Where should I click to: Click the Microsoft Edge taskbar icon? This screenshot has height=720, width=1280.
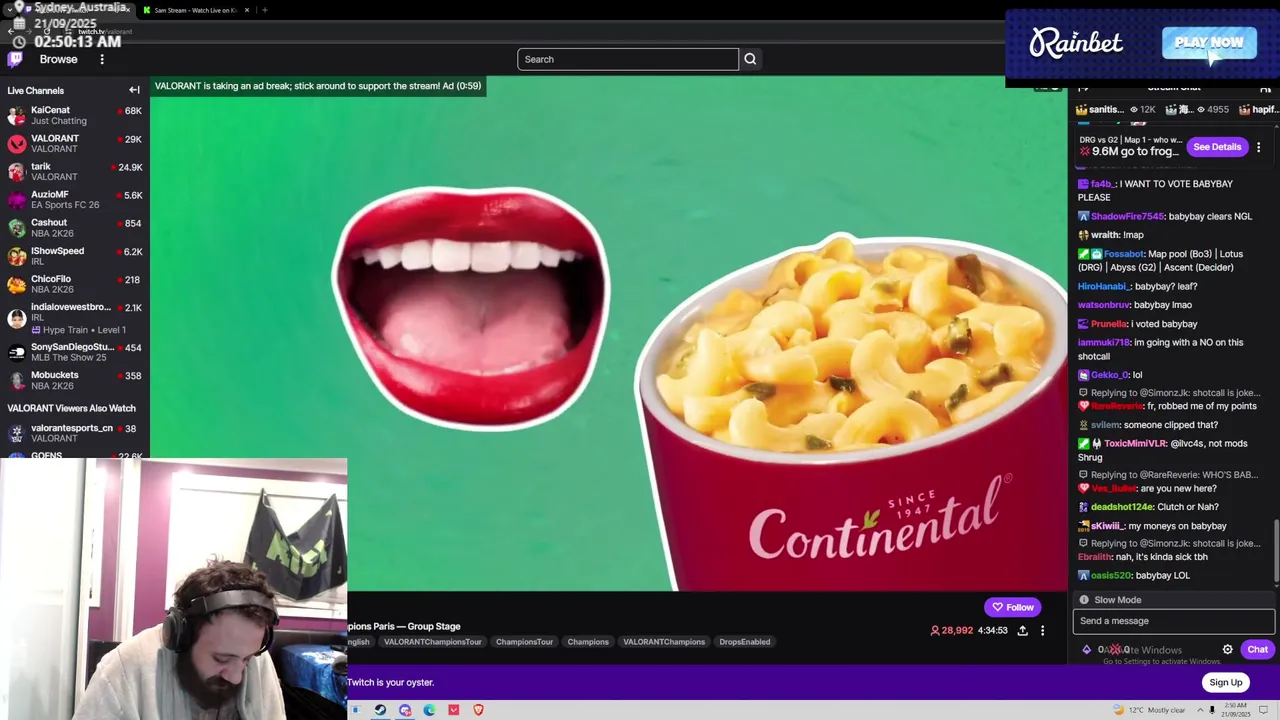(x=429, y=710)
